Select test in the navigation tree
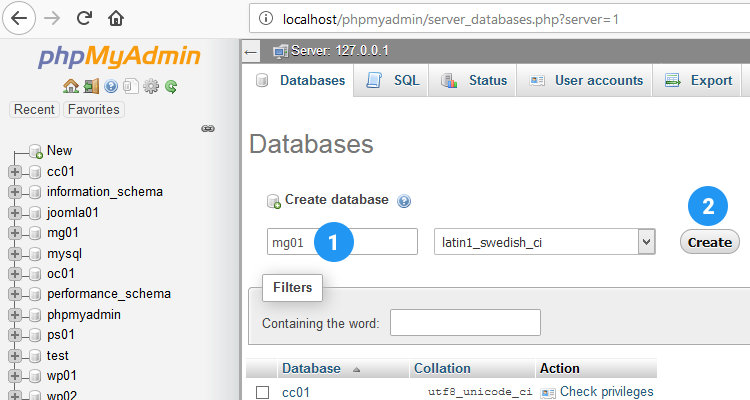The width and height of the screenshot is (750, 400). [x=57, y=356]
